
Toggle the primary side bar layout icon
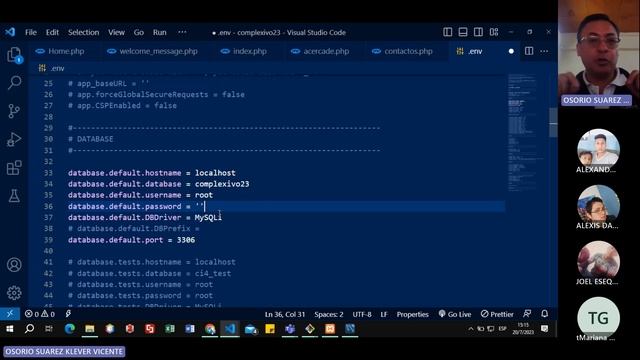pyautogui.click(x=447, y=32)
